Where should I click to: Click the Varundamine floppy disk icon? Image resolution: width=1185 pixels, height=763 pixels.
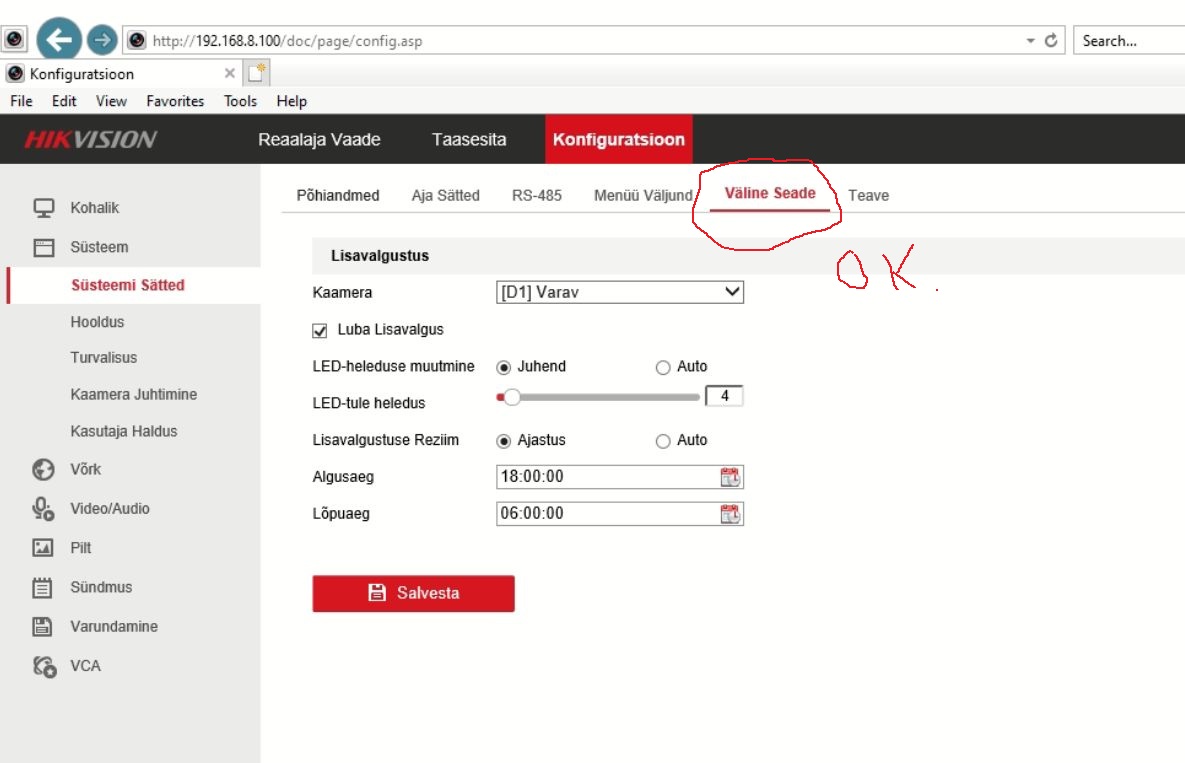pos(43,627)
